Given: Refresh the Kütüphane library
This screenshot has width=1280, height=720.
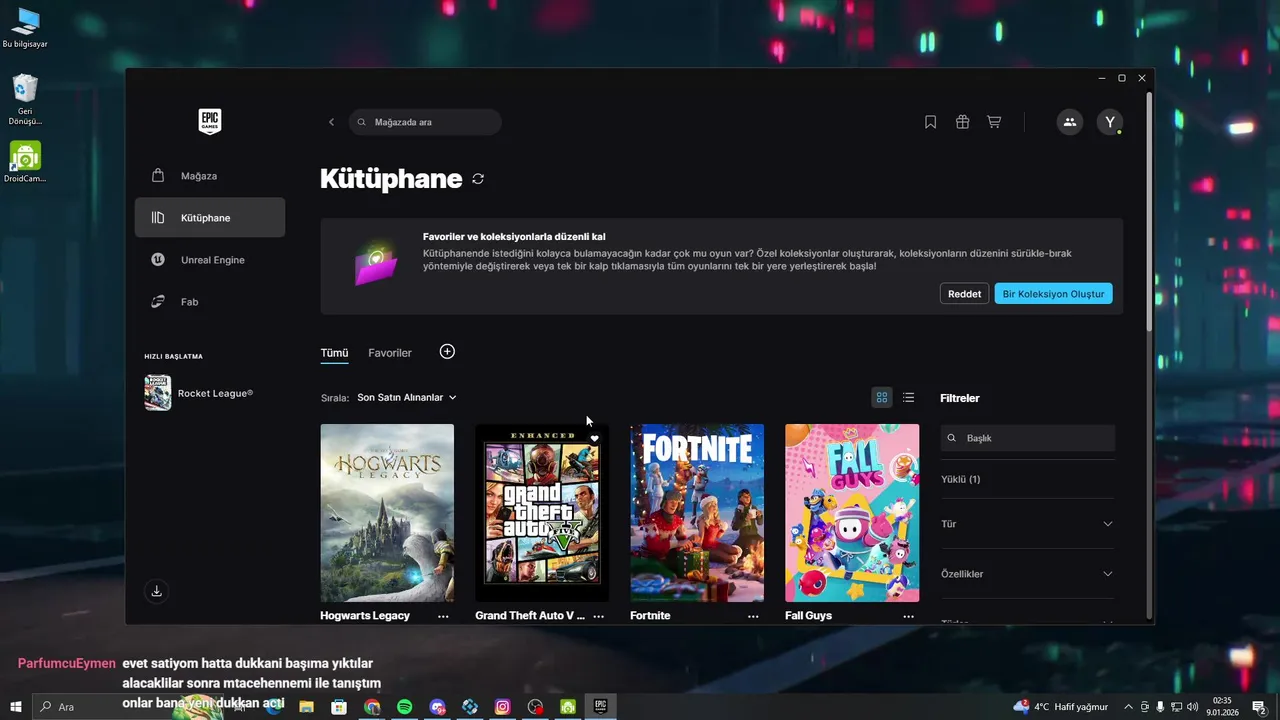Looking at the screenshot, I should click(x=478, y=179).
